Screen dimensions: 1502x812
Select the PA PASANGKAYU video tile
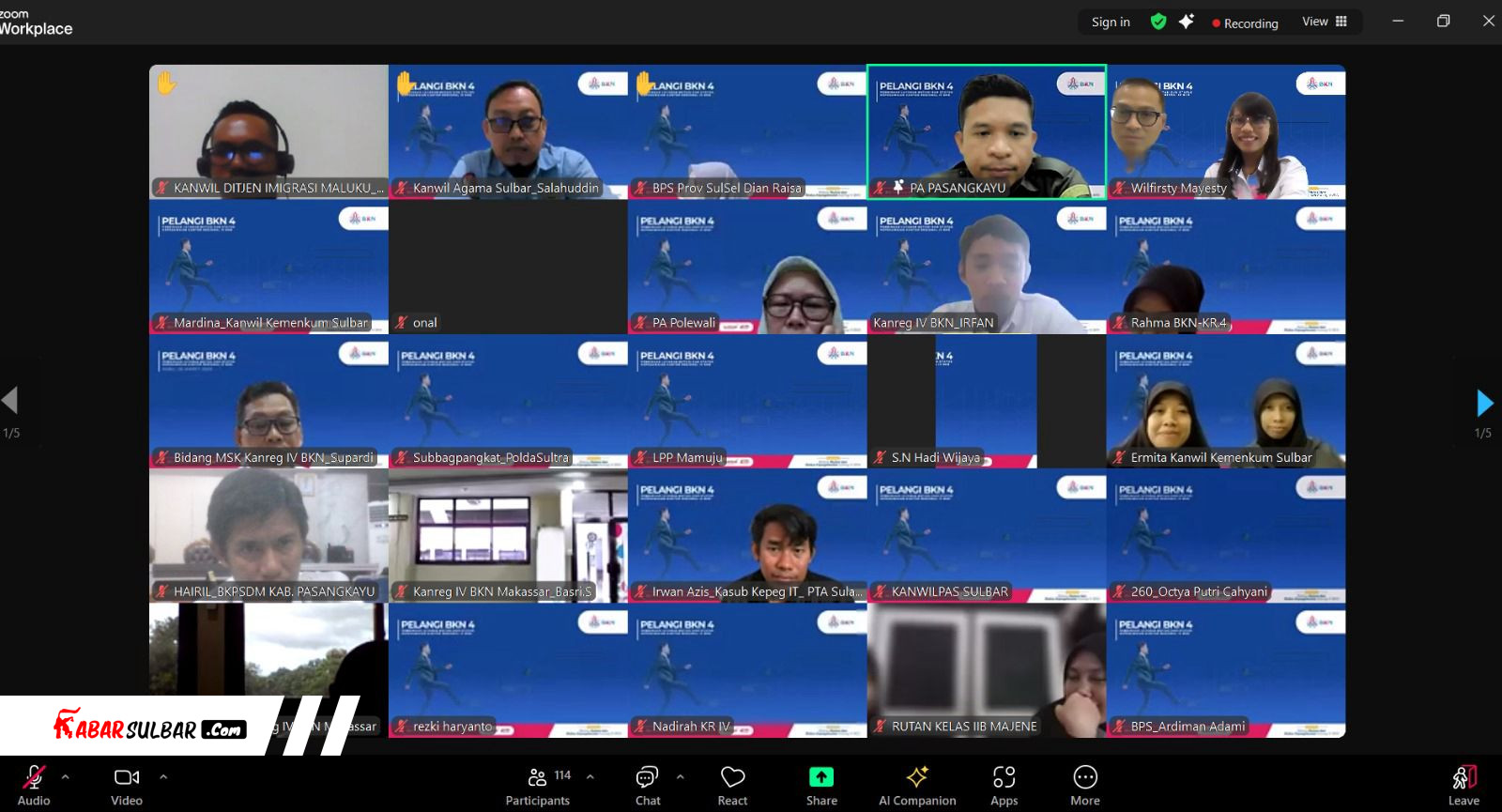coord(987,131)
